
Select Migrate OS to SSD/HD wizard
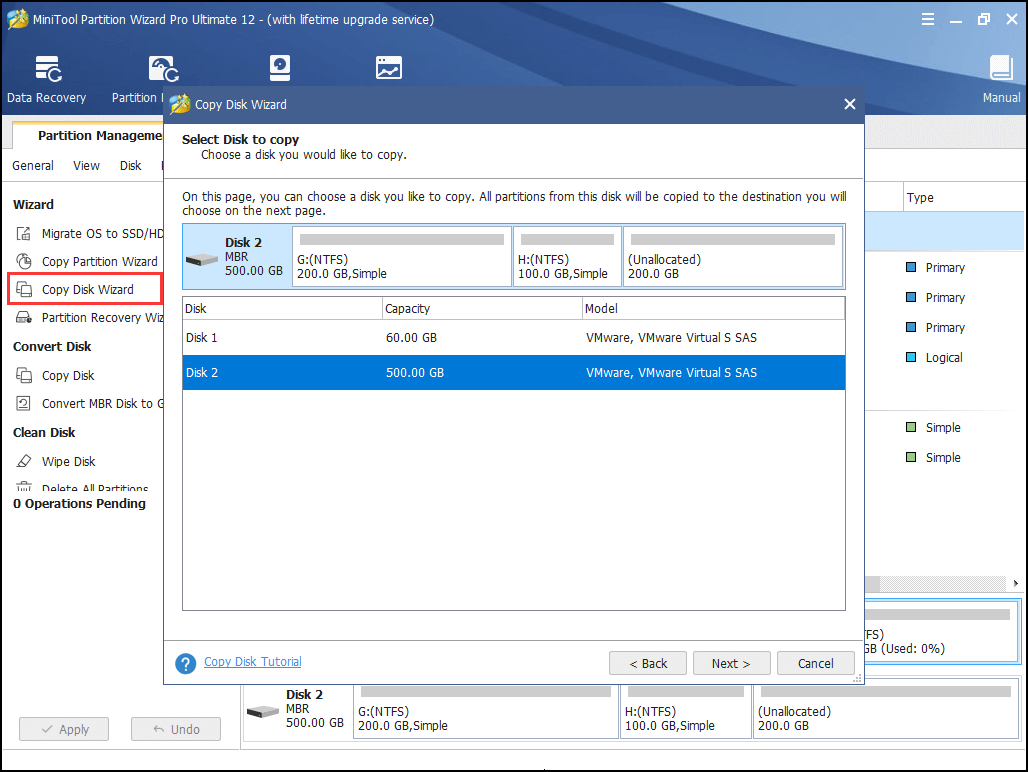[100, 233]
